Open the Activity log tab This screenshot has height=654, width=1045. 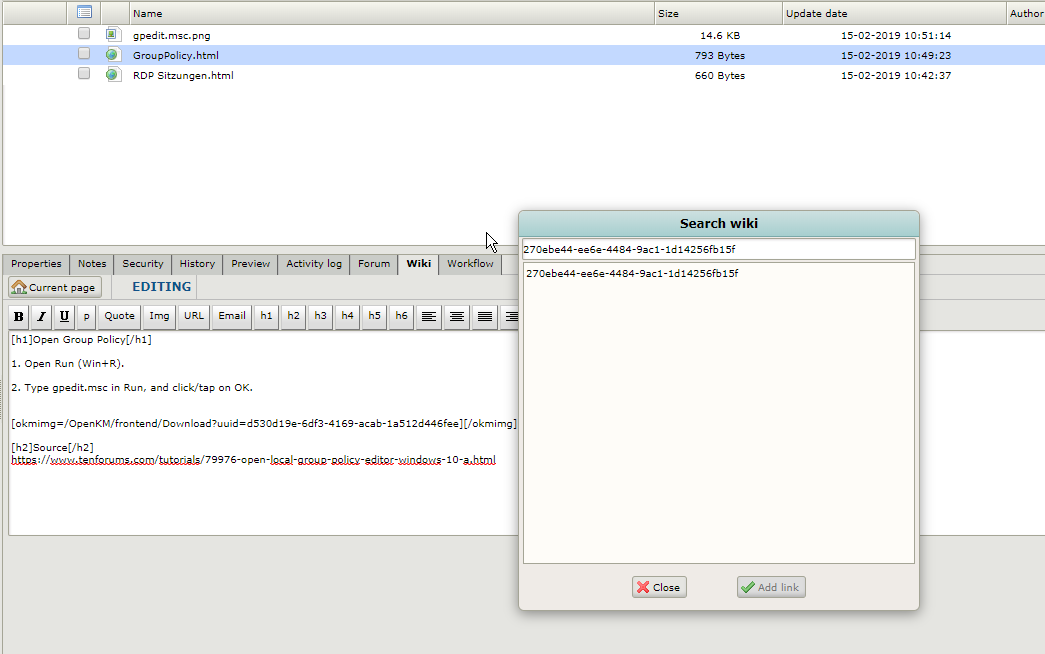(314, 264)
